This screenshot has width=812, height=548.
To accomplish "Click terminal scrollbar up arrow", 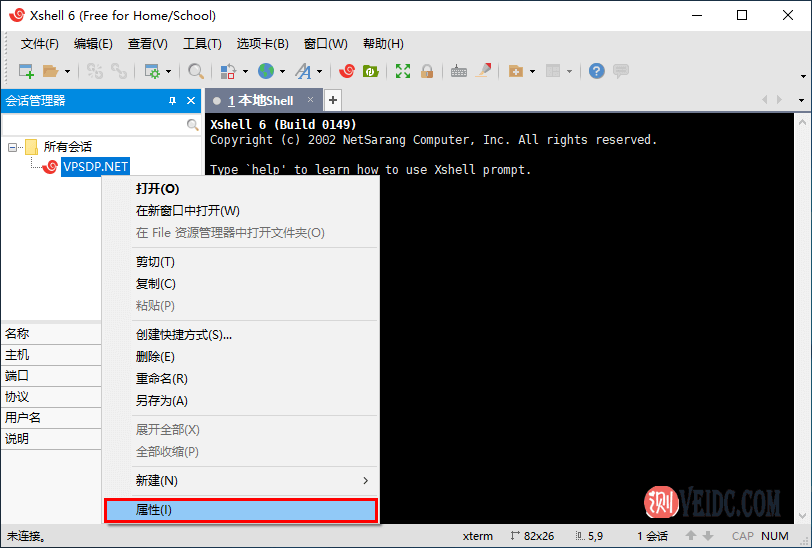I will (802, 122).
